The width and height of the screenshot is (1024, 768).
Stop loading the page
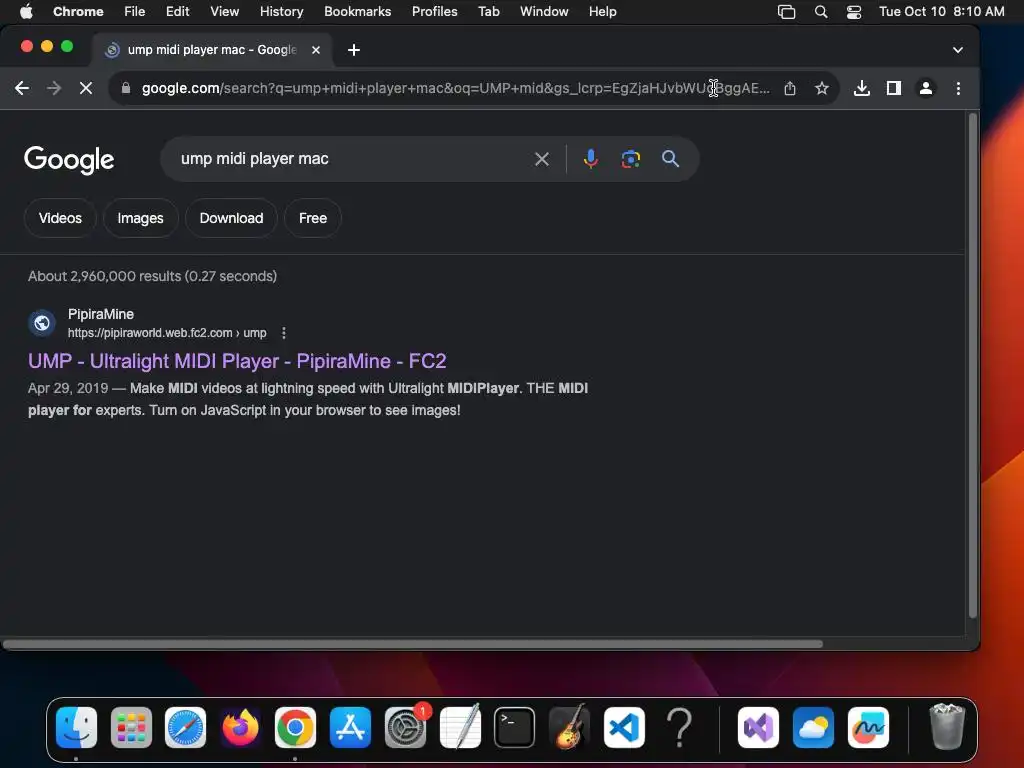[86, 88]
